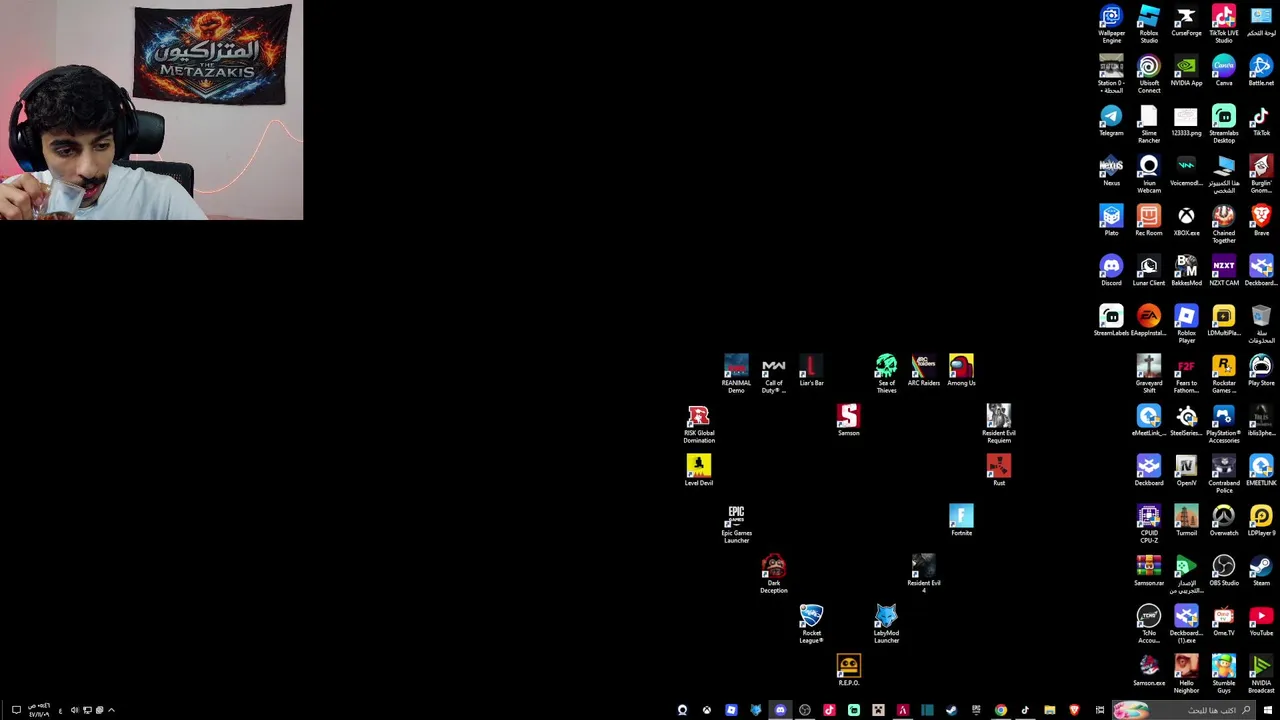
Task: Open Google Chrome from the taskbar
Action: coord(1000,710)
